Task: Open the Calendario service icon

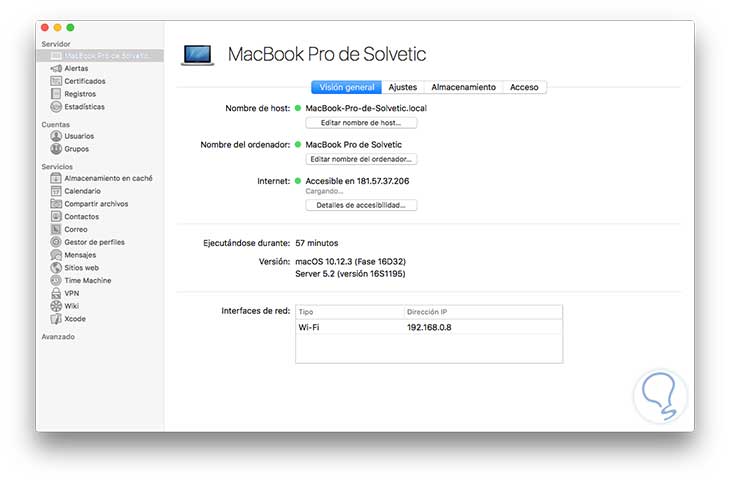Action: pyautogui.click(x=56, y=191)
